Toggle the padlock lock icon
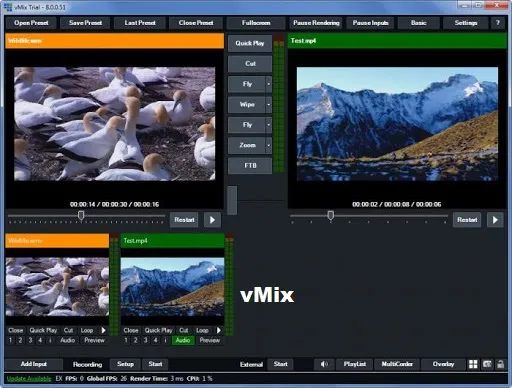 (500, 364)
